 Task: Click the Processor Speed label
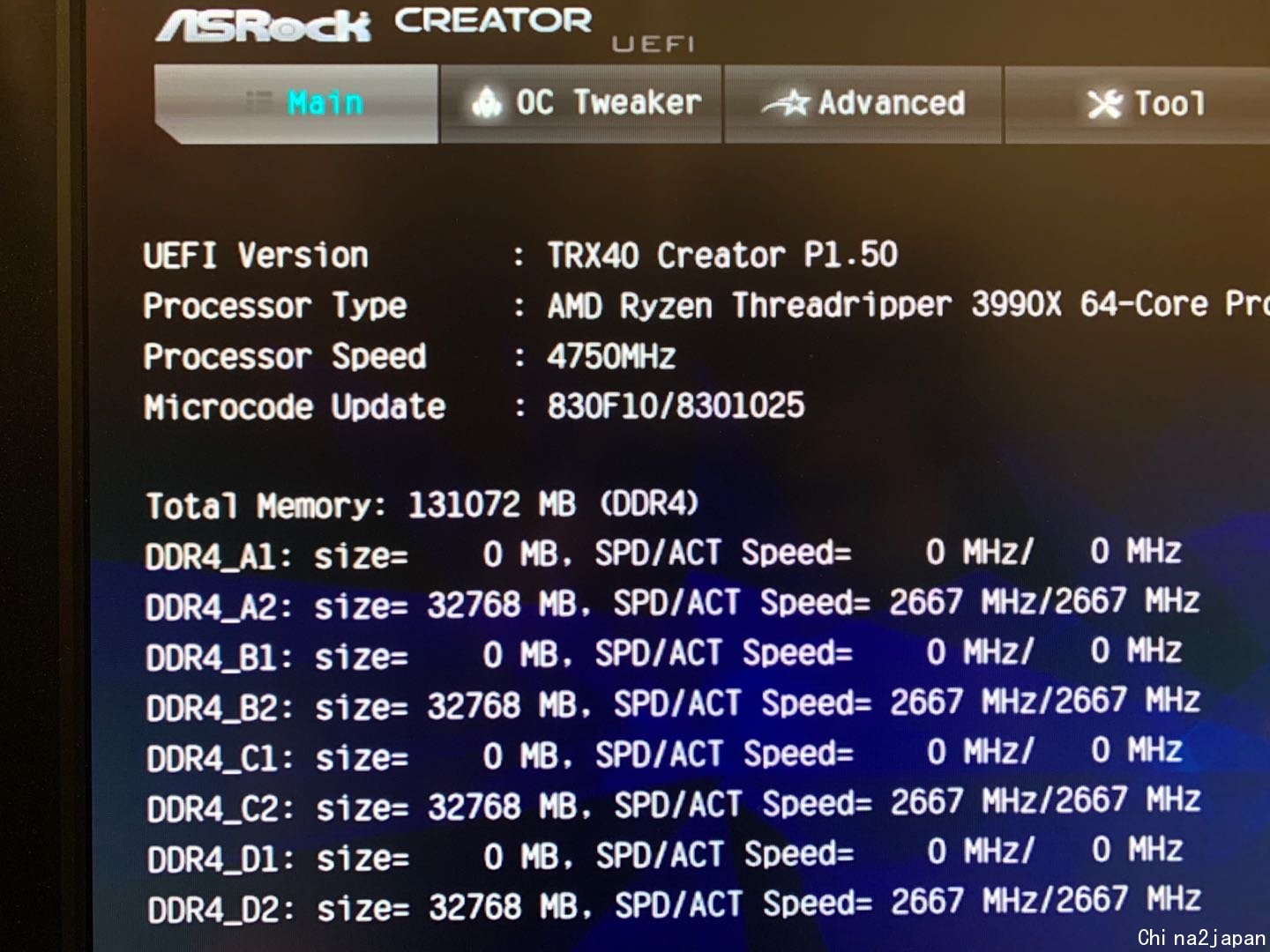pyautogui.click(x=285, y=357)
